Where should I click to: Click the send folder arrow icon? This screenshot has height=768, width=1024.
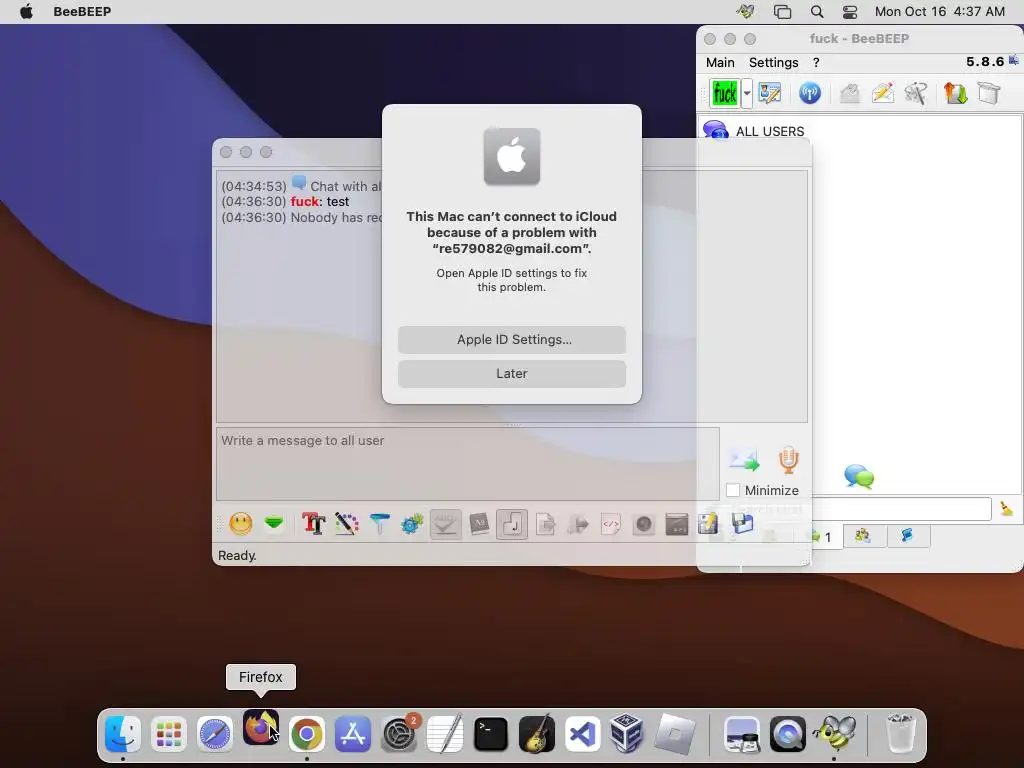click(578, 524)
